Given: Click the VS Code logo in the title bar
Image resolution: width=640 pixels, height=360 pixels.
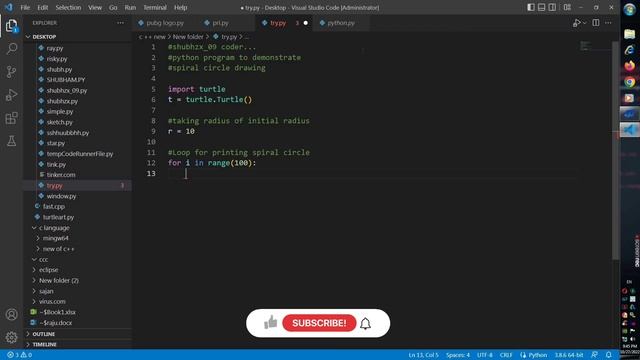Looking at the screenshot, I should pos(9,7).
